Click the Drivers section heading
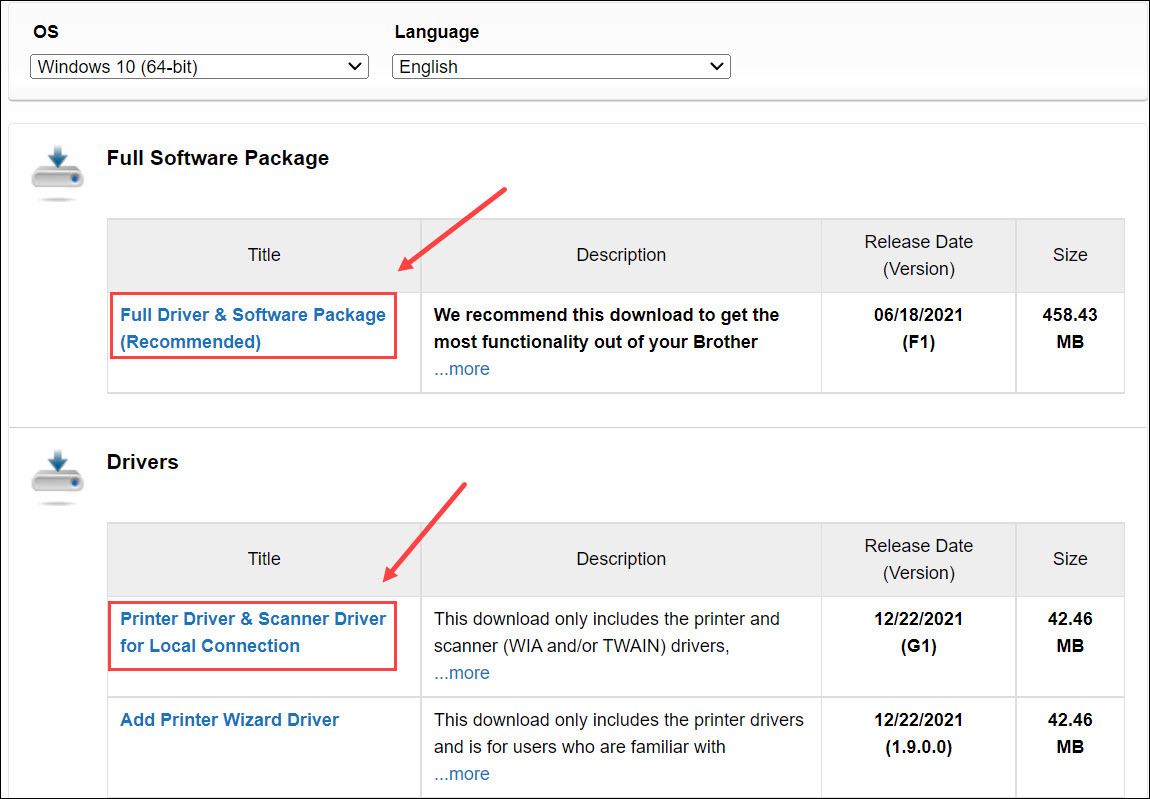 143,462
